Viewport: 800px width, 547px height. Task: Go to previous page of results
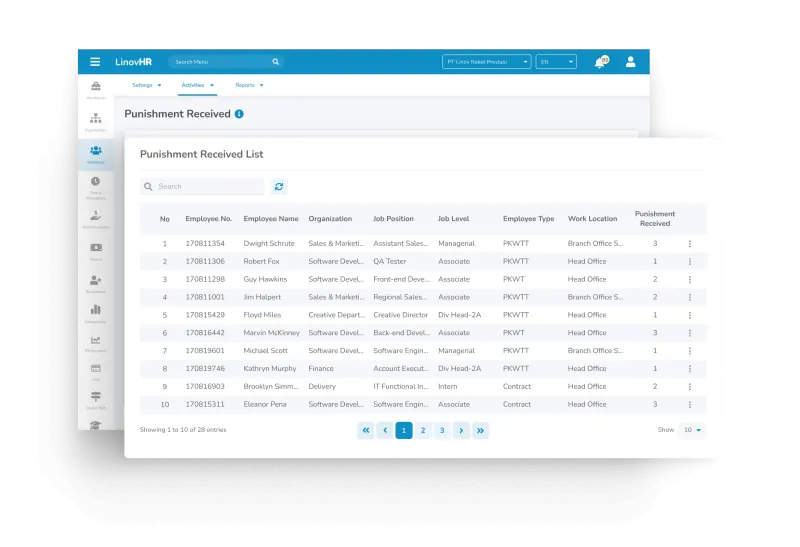385,430
